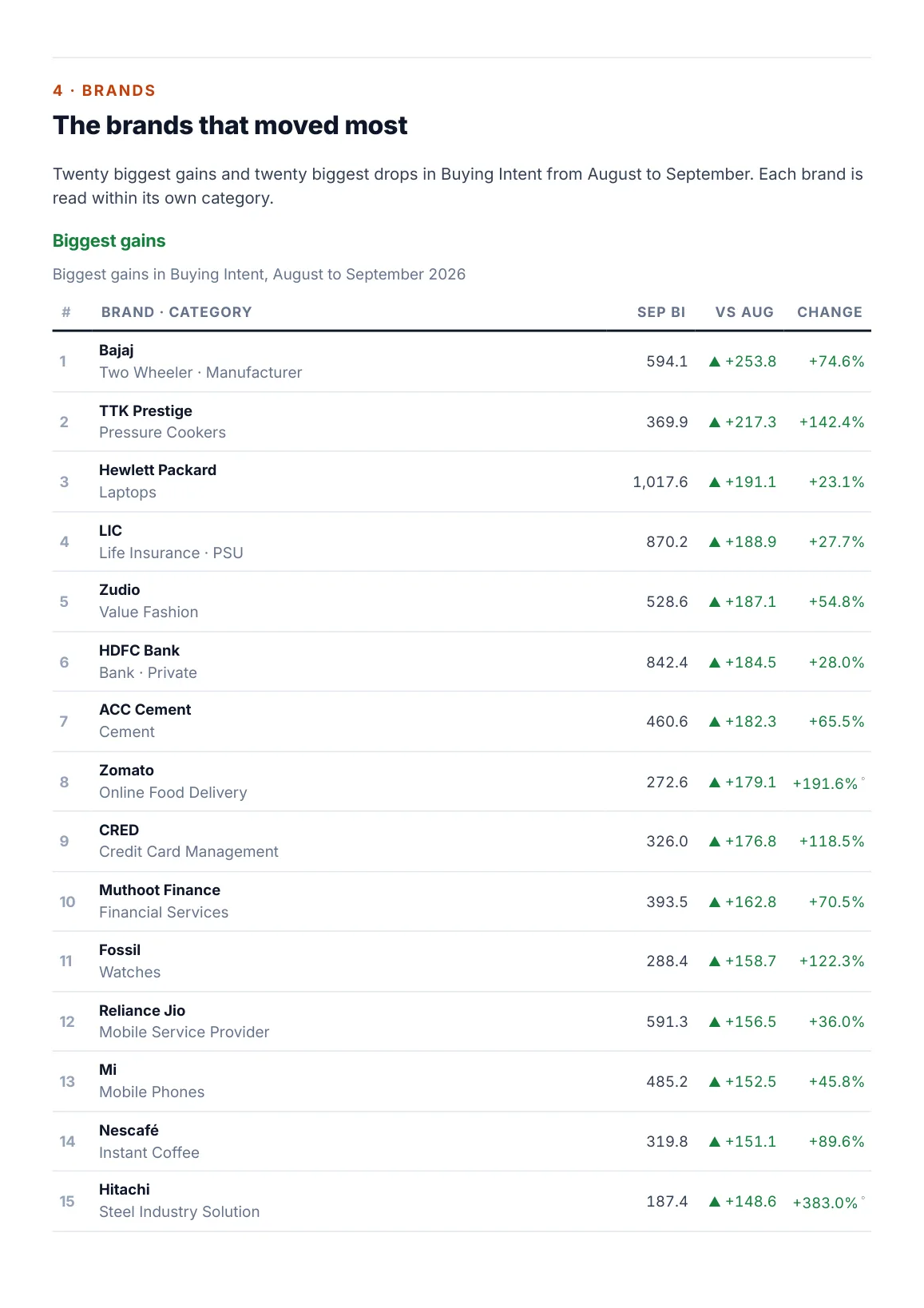Click the 'Steel Industry Solution' category text

coord(179,1212)
